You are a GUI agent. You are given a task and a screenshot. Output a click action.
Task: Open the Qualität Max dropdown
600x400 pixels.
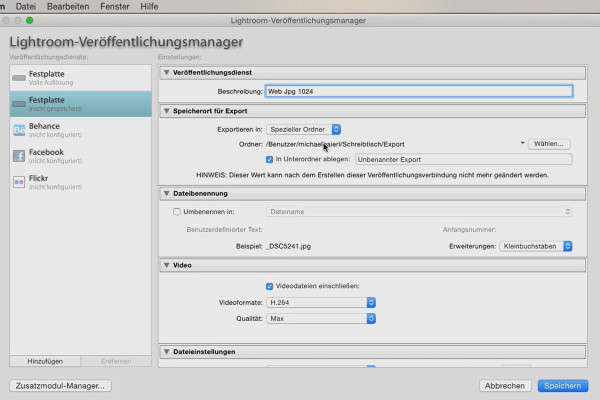(x=321, y=318)
